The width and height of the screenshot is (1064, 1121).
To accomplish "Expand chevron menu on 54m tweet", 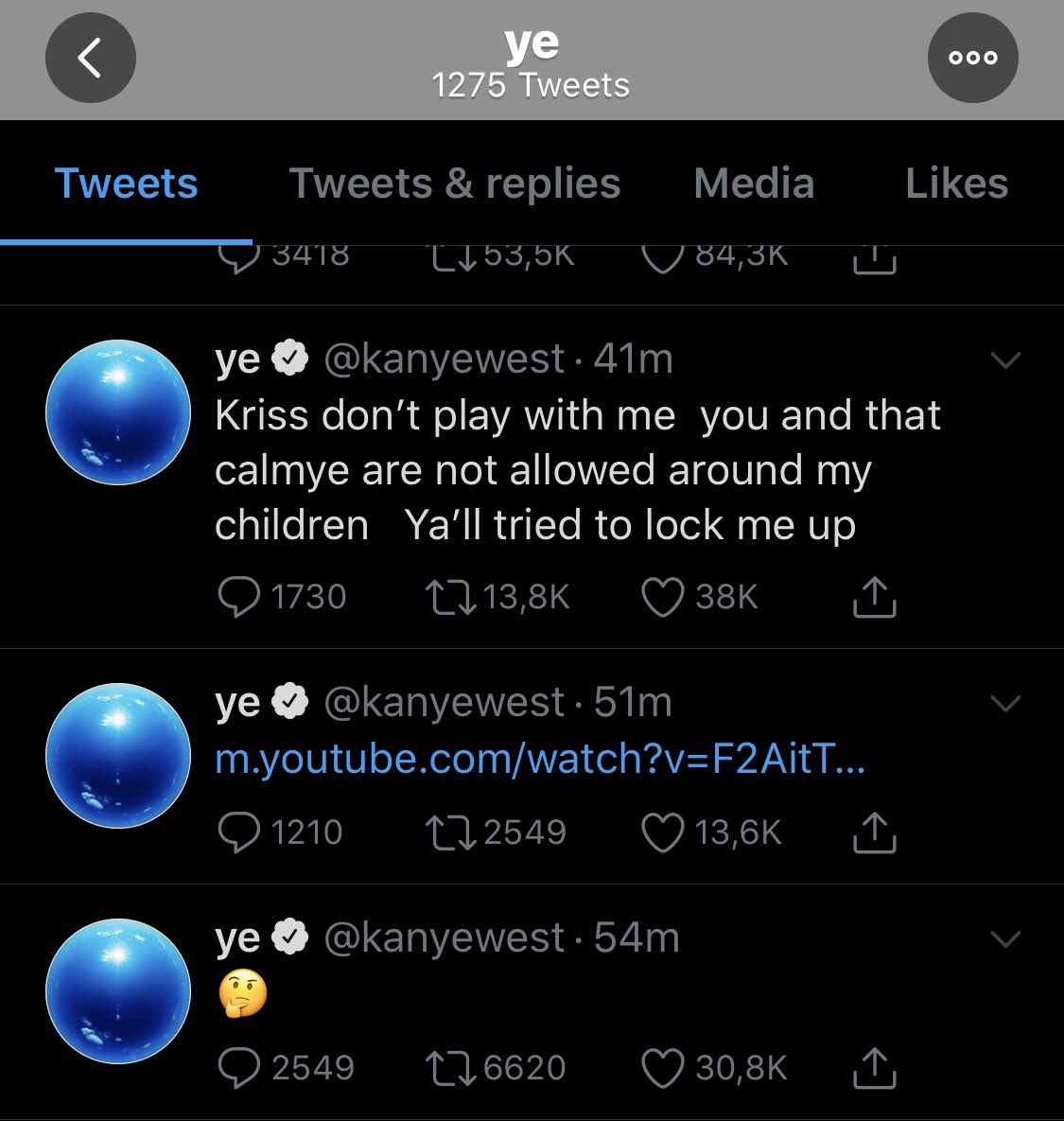I will pos(1004,939).
